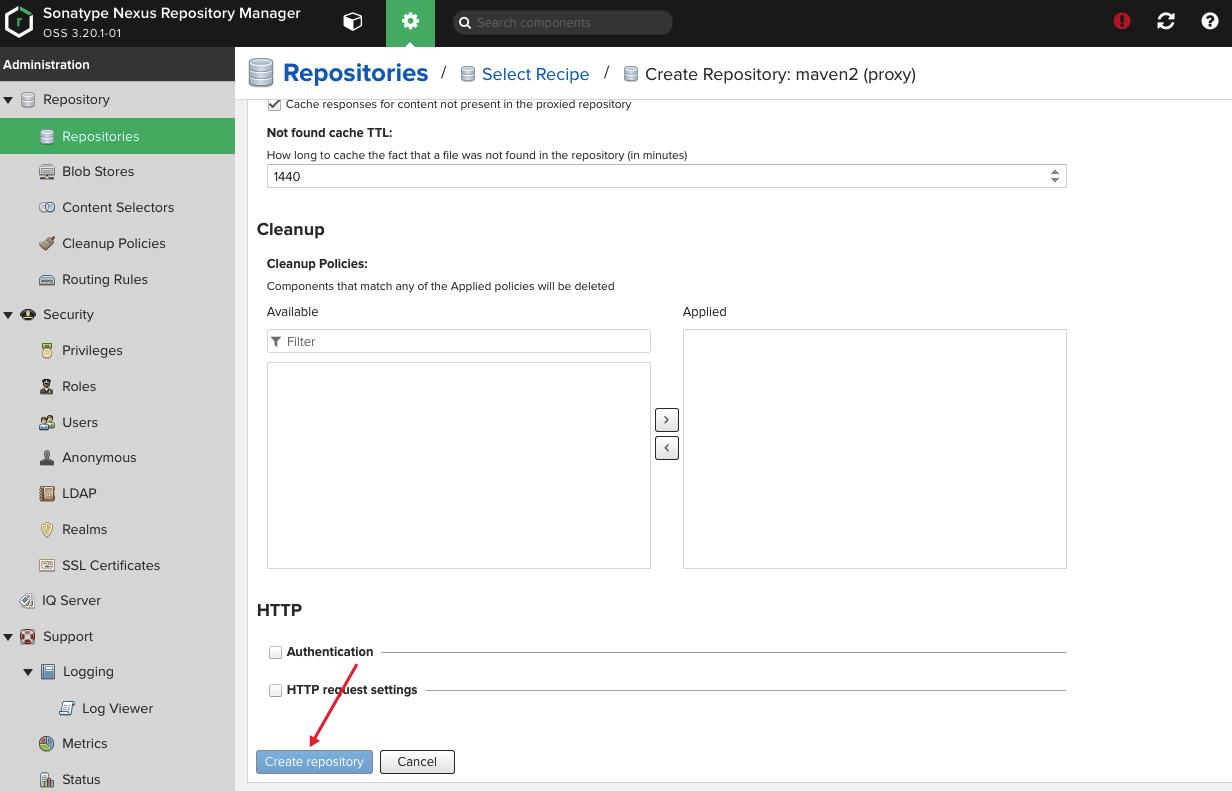Open the Administration gear icon

(x=410, y=21)
